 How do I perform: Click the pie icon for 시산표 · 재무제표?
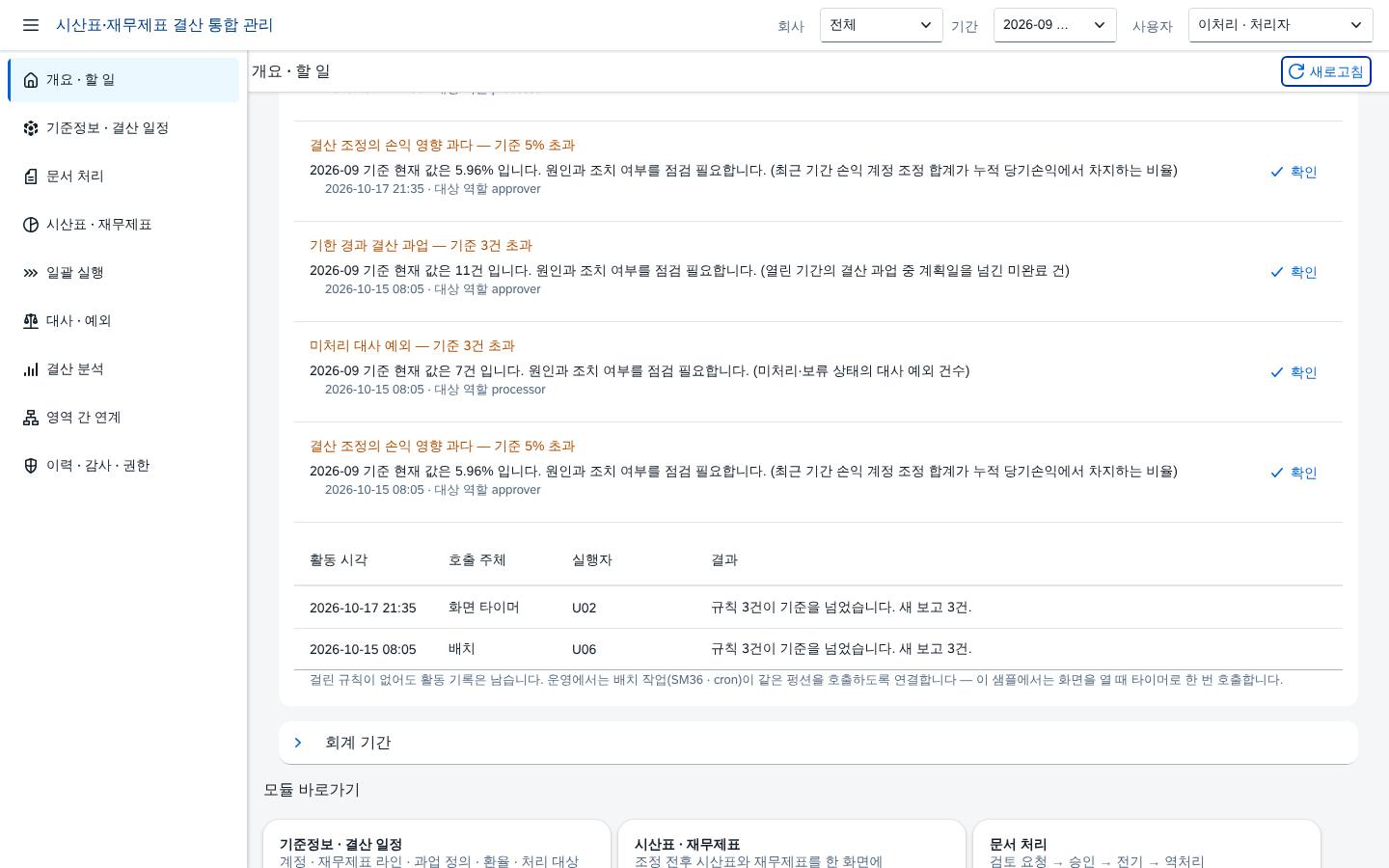31,225
